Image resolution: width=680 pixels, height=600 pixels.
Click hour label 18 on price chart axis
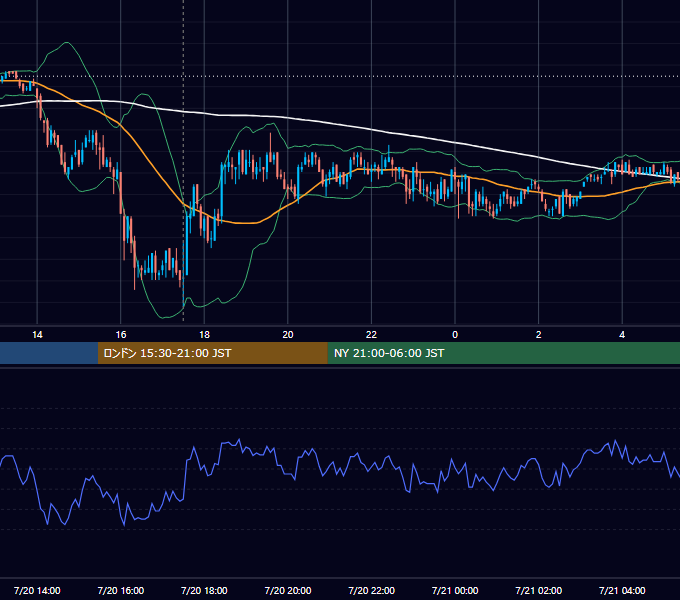(204, 335)
